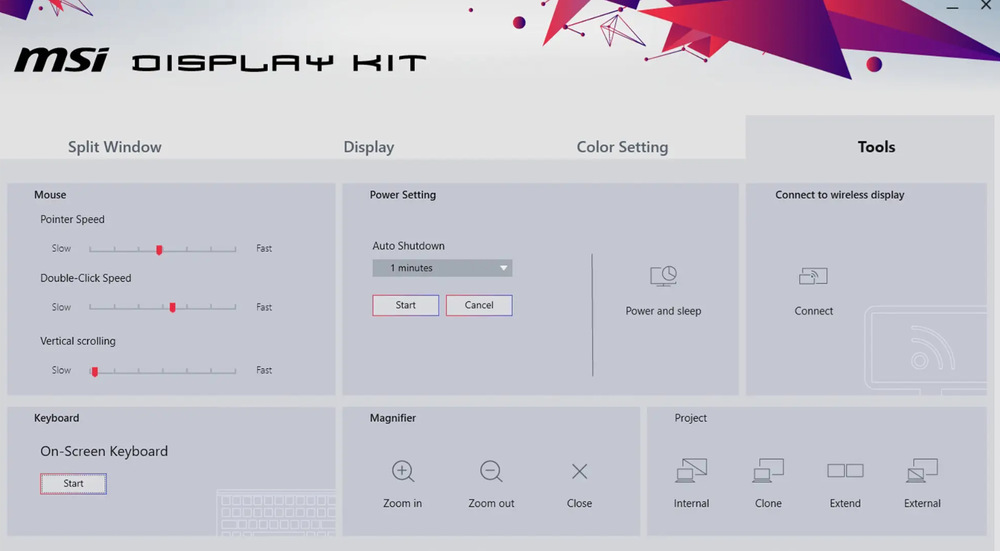
Task: Select External projection mode icon
Action: click(922, 471)
